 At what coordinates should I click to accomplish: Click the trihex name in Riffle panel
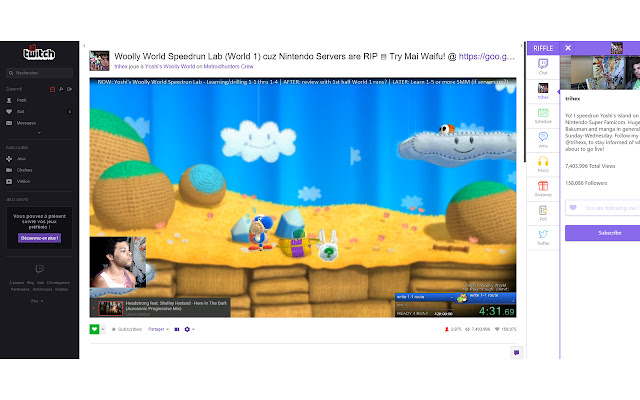point(573,98)
